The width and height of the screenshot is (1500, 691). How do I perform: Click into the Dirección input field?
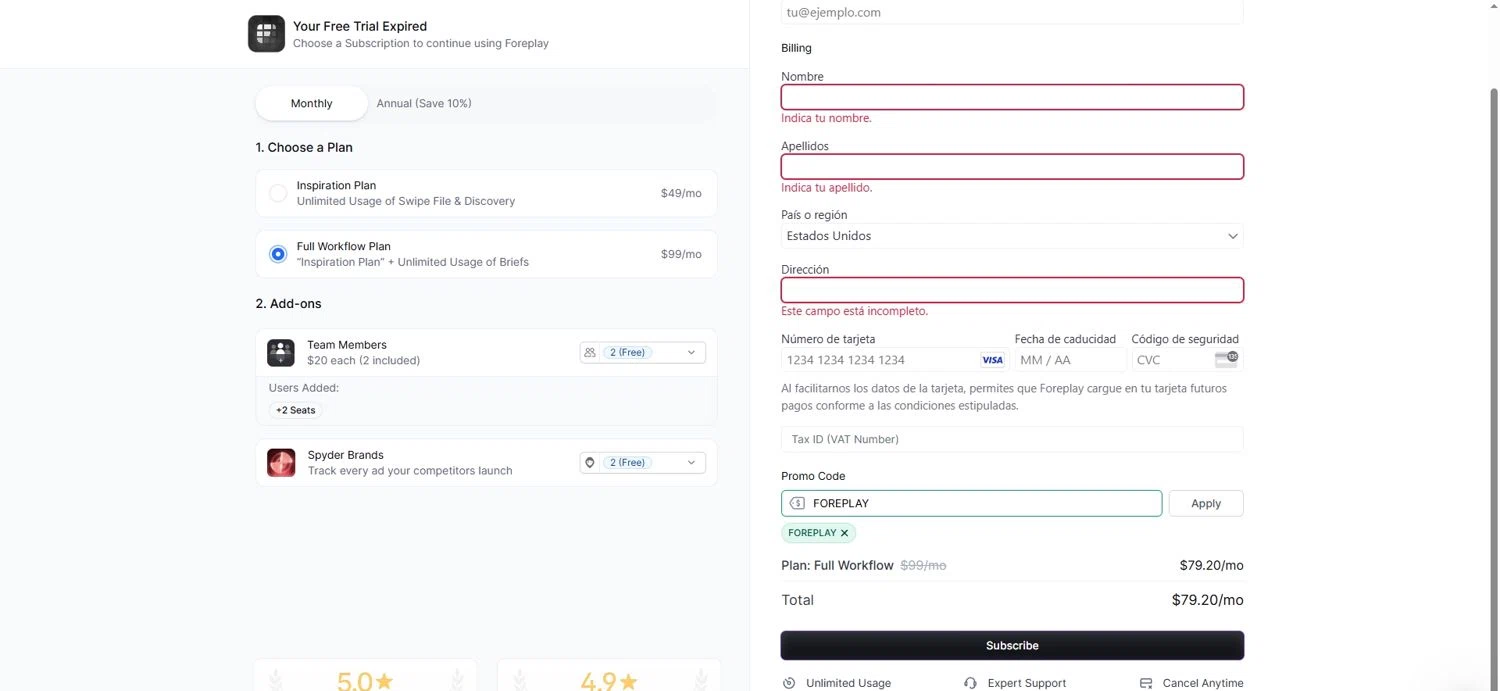1012,290
